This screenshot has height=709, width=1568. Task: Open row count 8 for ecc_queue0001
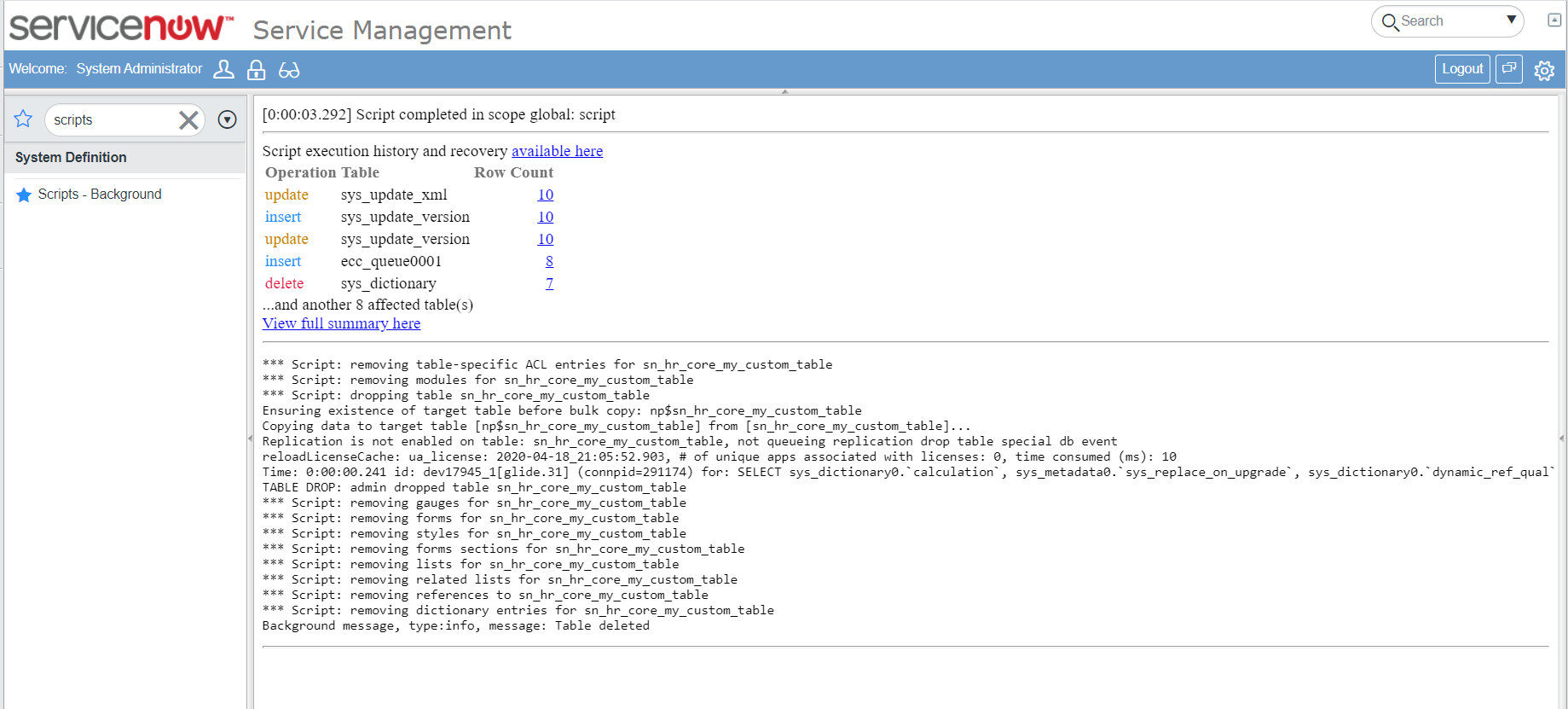tap(549, 261)
